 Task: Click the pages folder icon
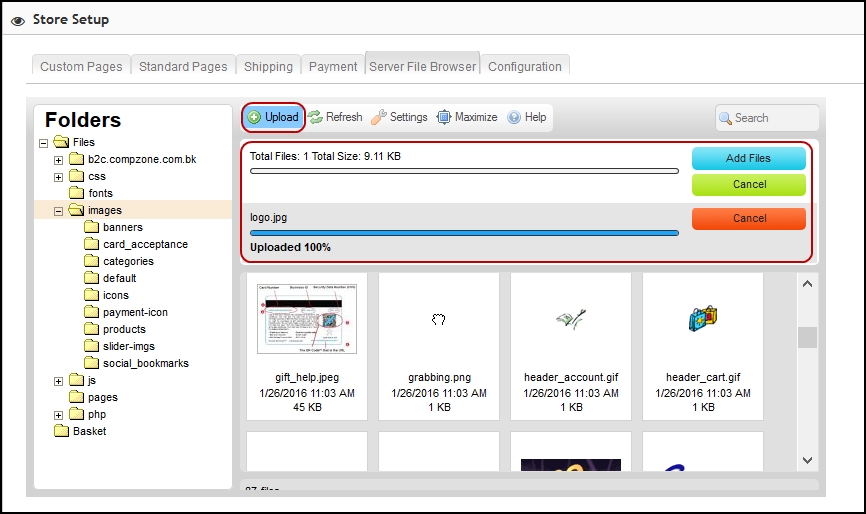77,397
